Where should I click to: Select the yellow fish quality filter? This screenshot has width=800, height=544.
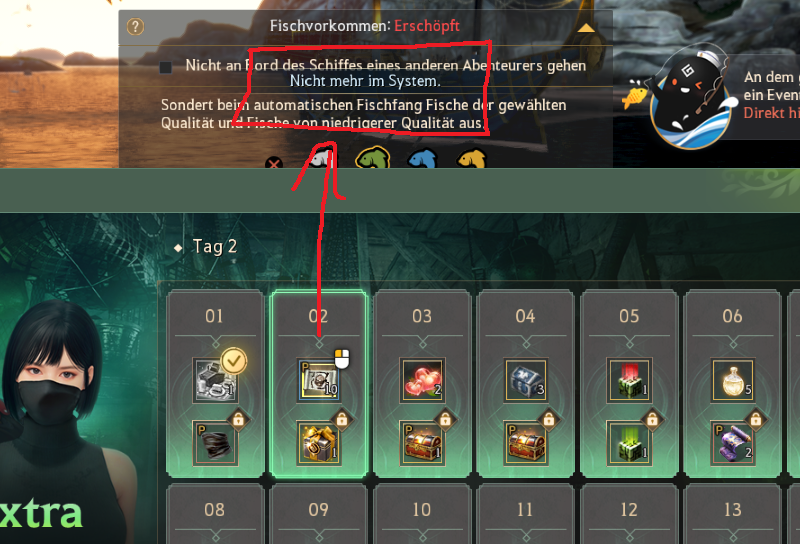[472, 158]
